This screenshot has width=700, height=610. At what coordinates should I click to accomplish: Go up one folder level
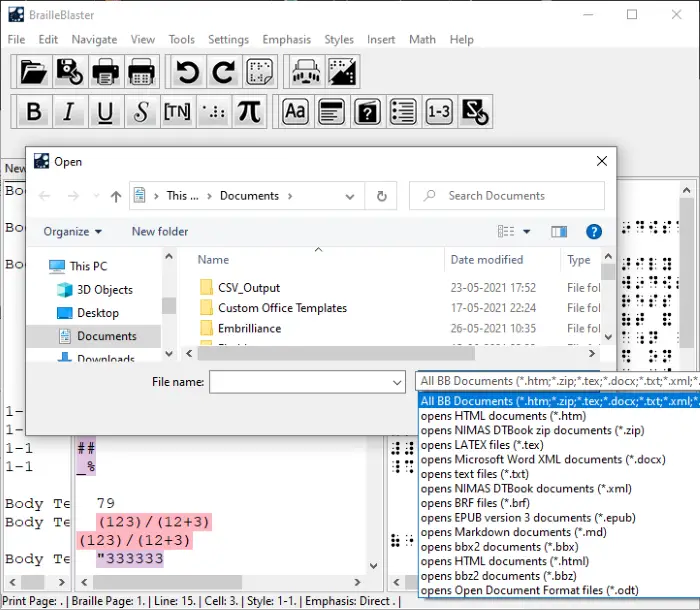[x=116, y=196]
